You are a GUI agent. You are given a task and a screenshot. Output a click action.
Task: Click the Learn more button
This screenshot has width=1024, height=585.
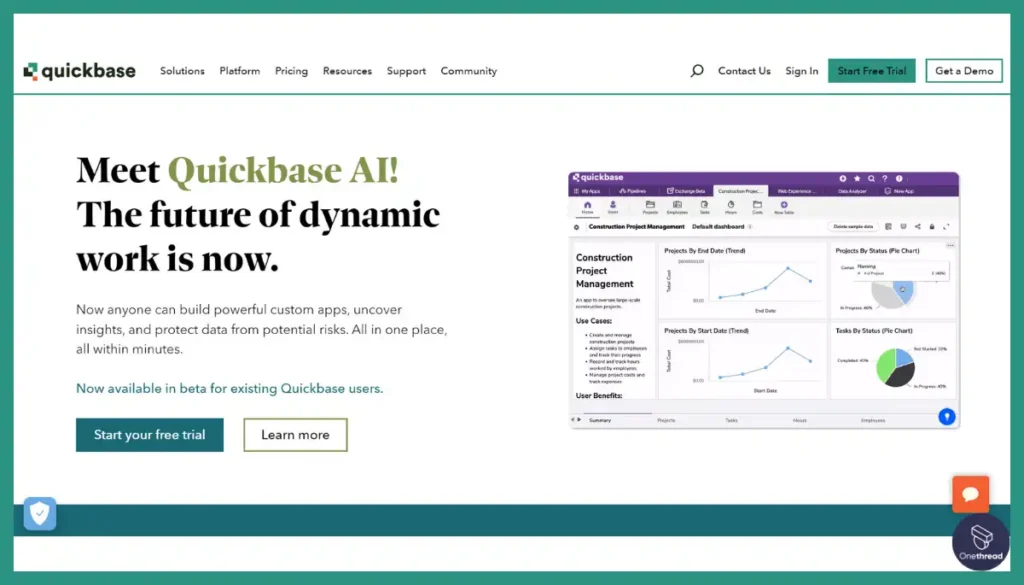click(295, 435)
